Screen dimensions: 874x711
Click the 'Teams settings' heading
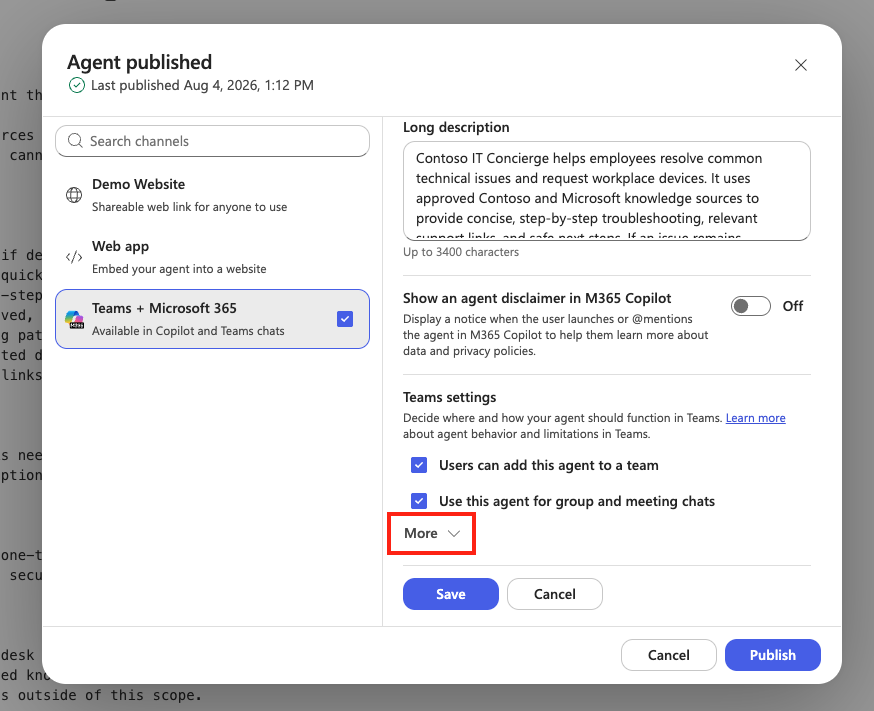click(449, 397)
